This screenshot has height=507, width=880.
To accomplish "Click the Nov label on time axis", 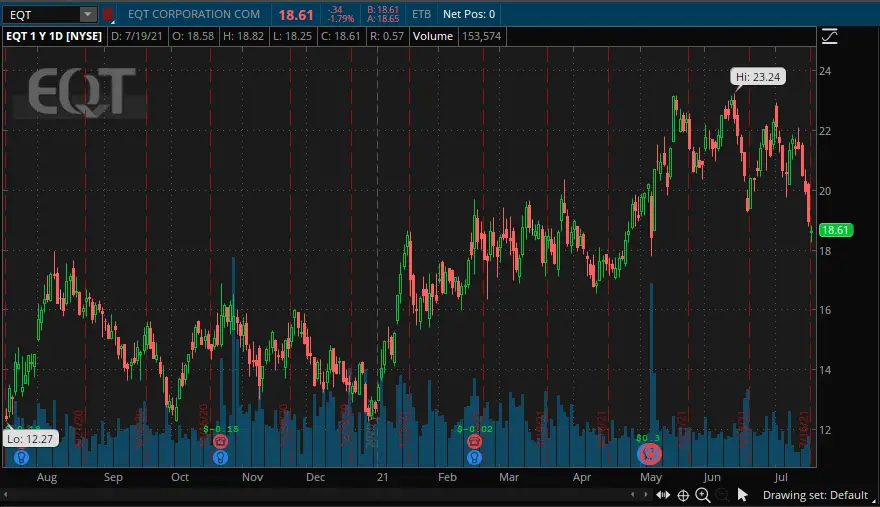I will (x=253, y=477).
